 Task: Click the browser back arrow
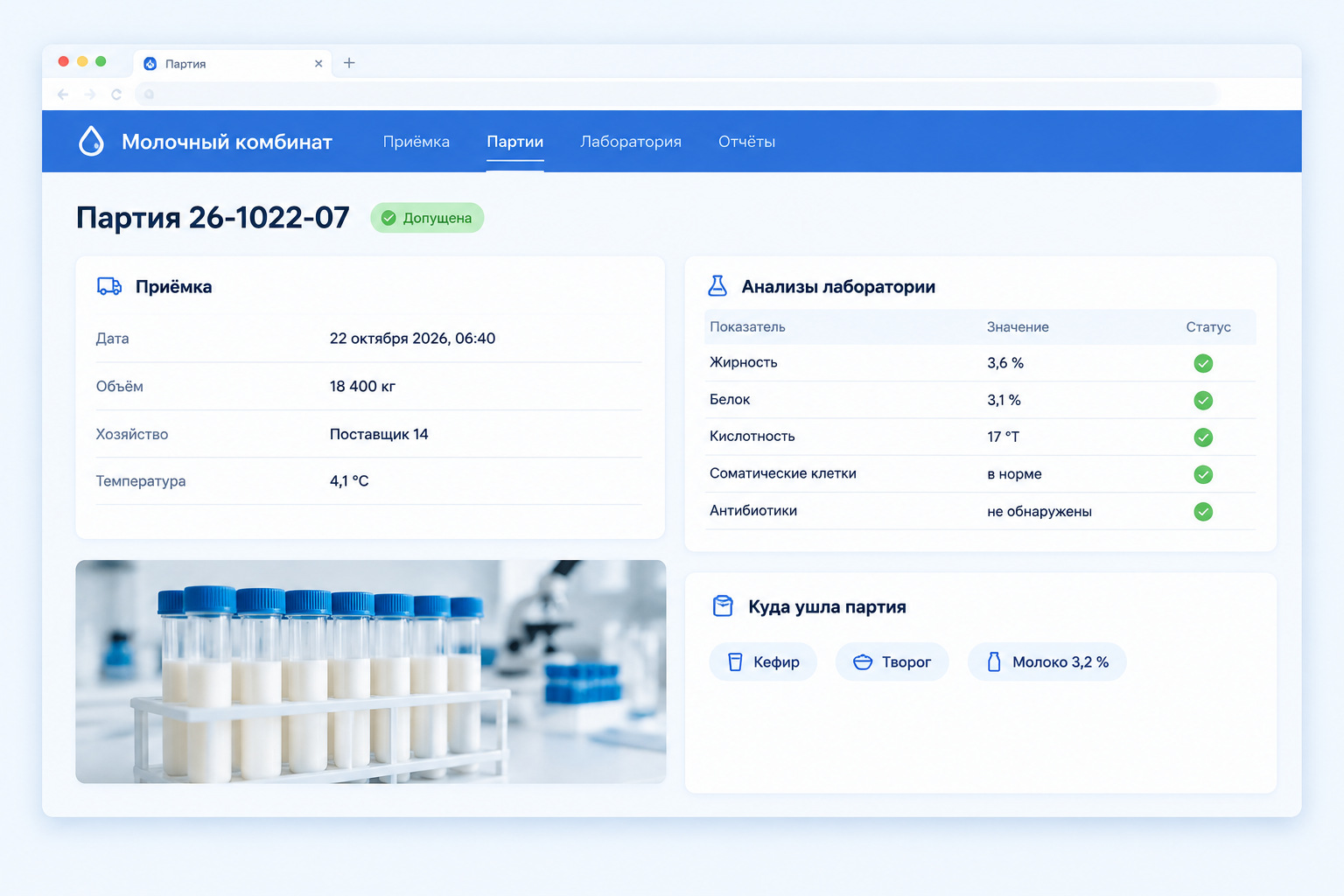(x=63, y=94)
